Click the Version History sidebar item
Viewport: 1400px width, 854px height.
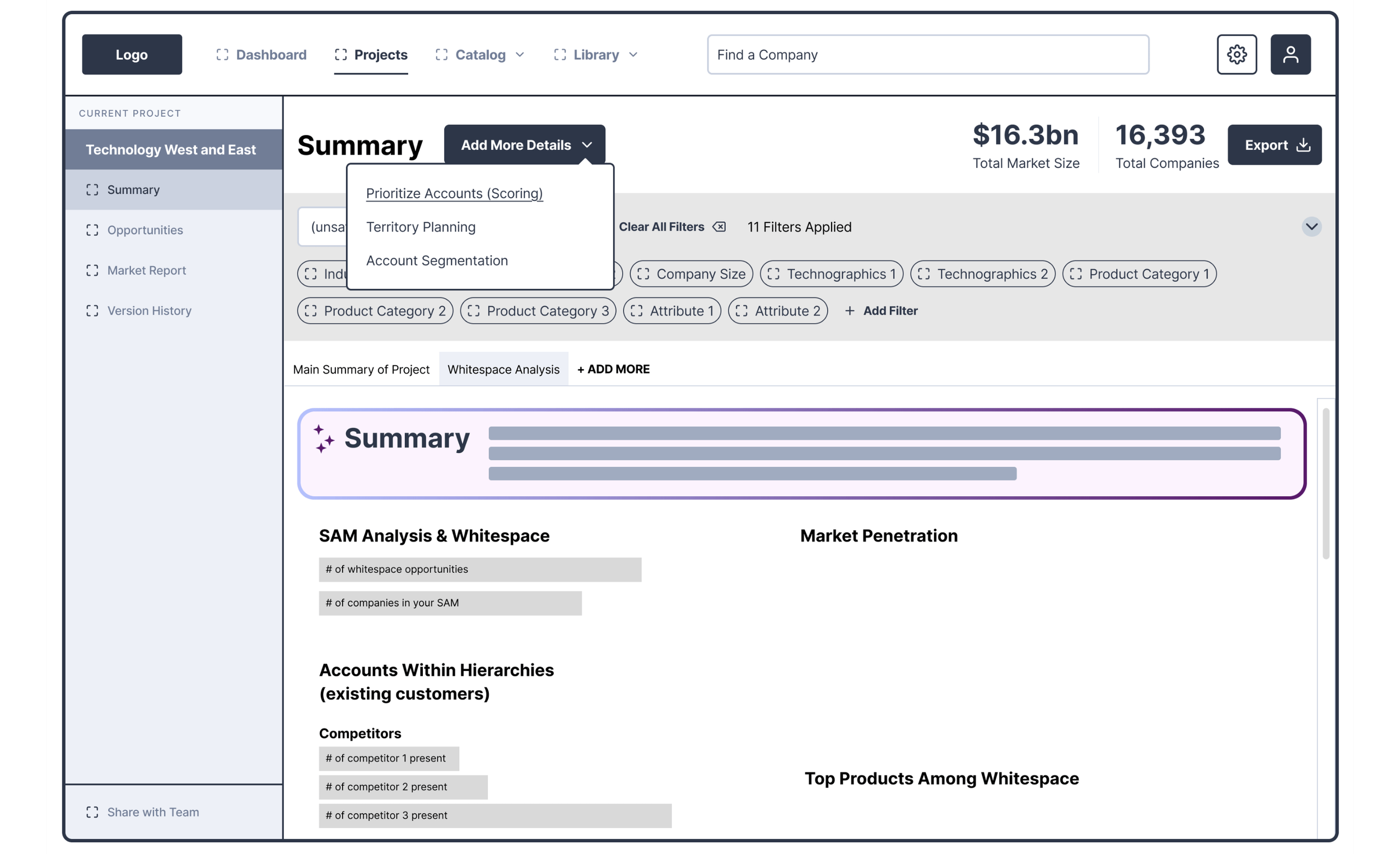149,311
